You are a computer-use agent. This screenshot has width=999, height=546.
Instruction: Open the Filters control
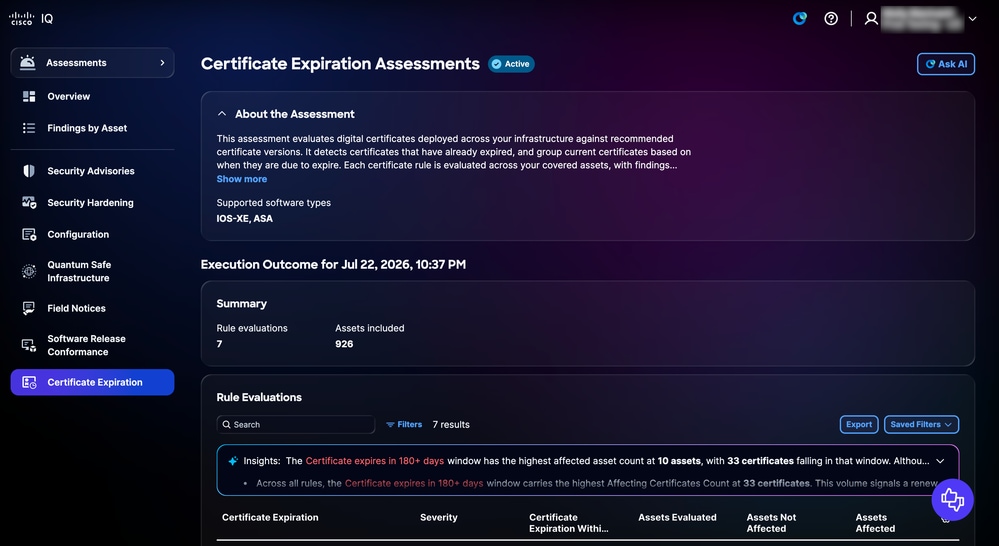(x=404, y=424)
